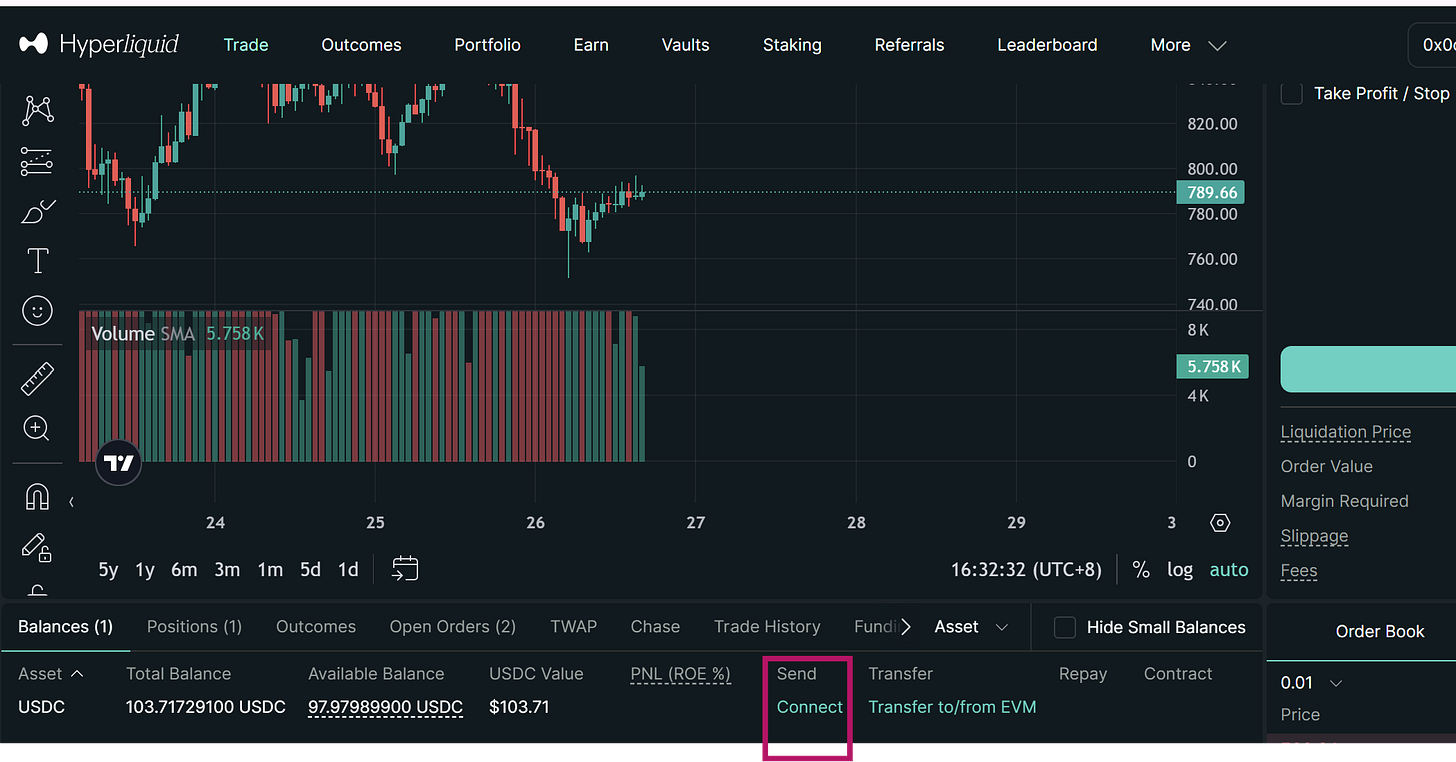This screenshot has height=762, width=1456.
Task: Open the Asset filter dropdown
Action: click(x=971, y=627)
